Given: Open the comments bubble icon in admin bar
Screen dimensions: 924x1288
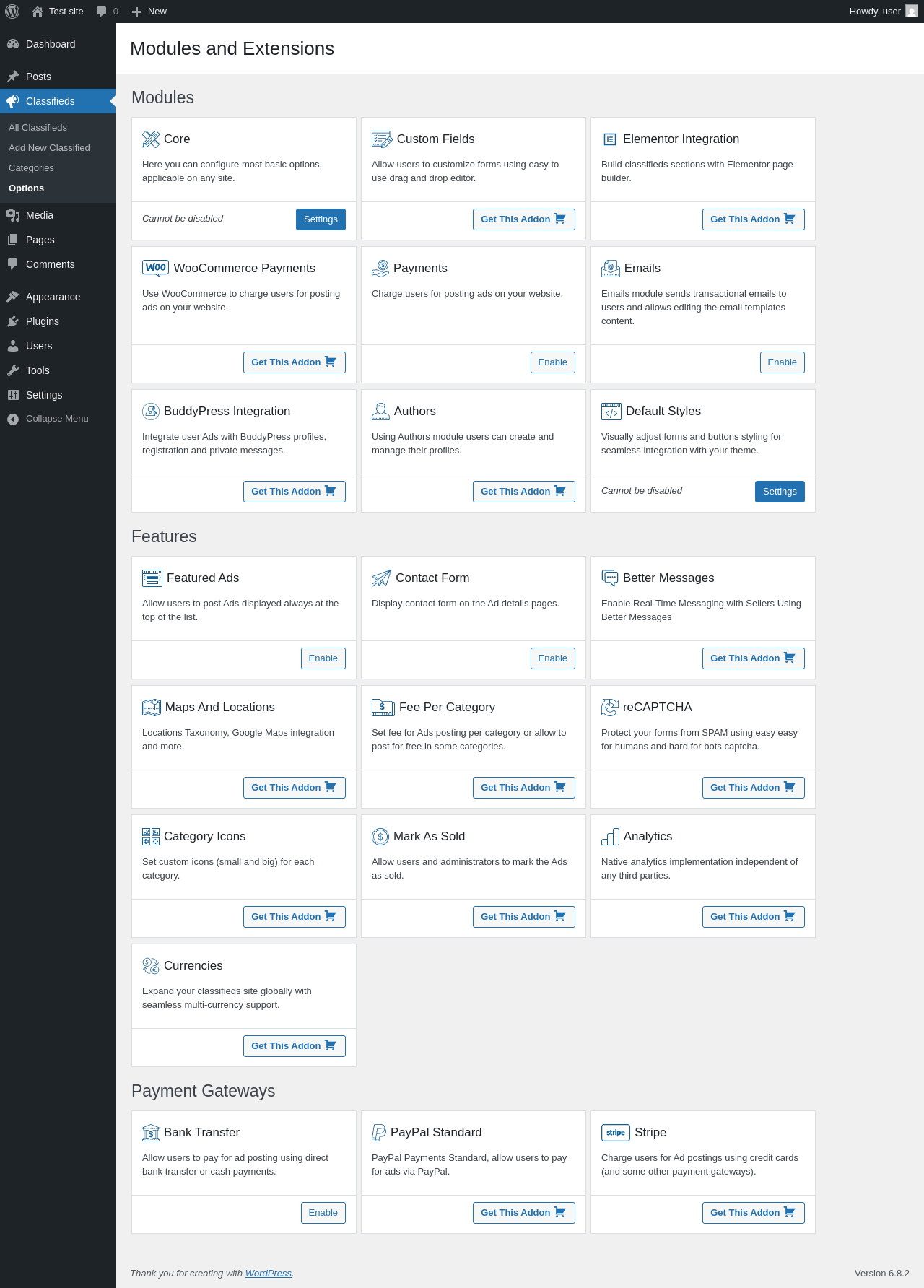Looking at the screenshot, I should click(x=101, y=12).
